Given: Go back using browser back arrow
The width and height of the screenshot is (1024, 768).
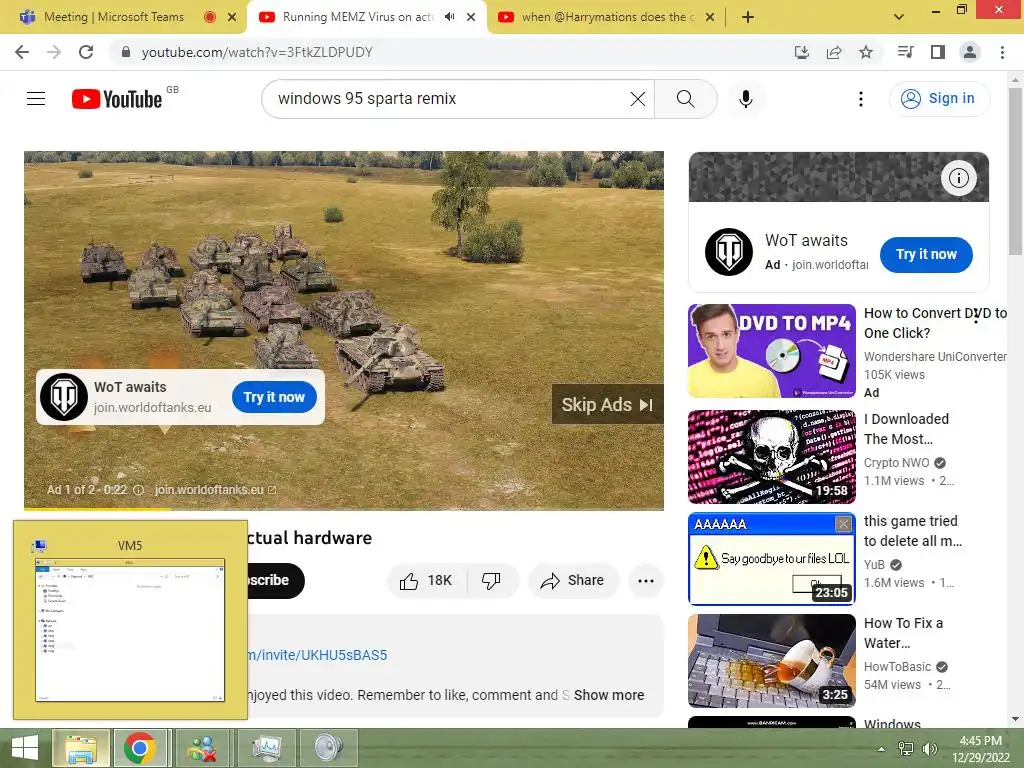Looking at the screenshot, I should 22,52.
